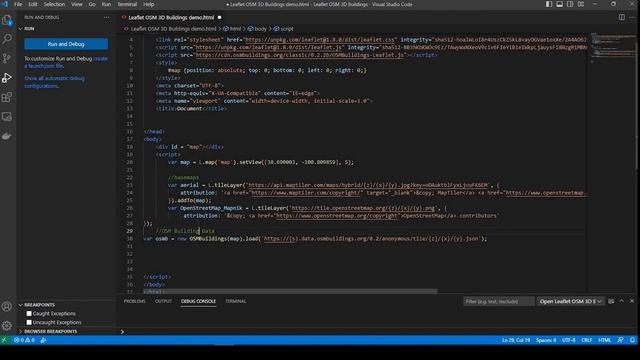Select the DEBUG CONSOLE panel tab
The height and width of the screenshot is (360, 640).
[198, 301]
